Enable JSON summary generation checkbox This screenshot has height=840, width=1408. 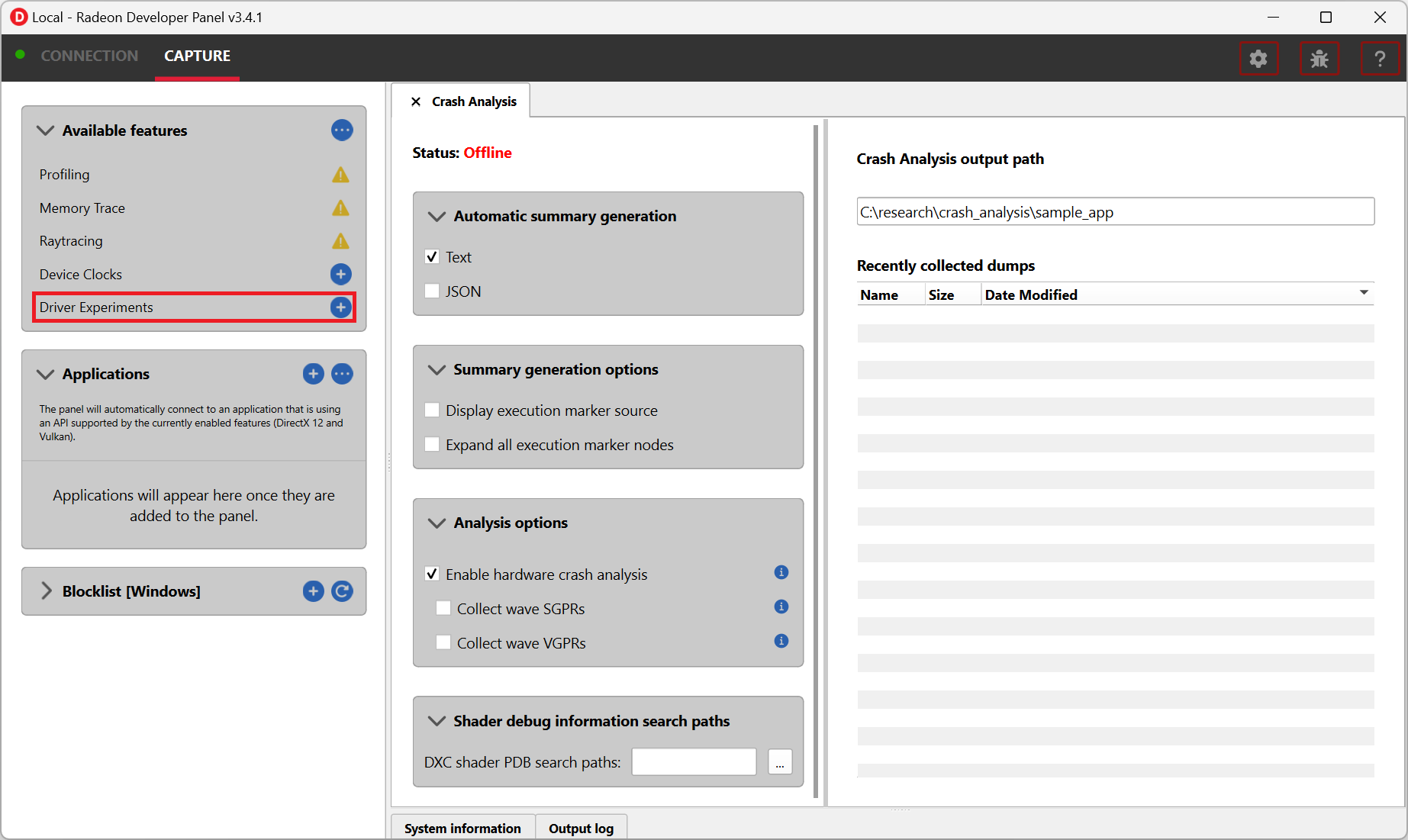432,291
